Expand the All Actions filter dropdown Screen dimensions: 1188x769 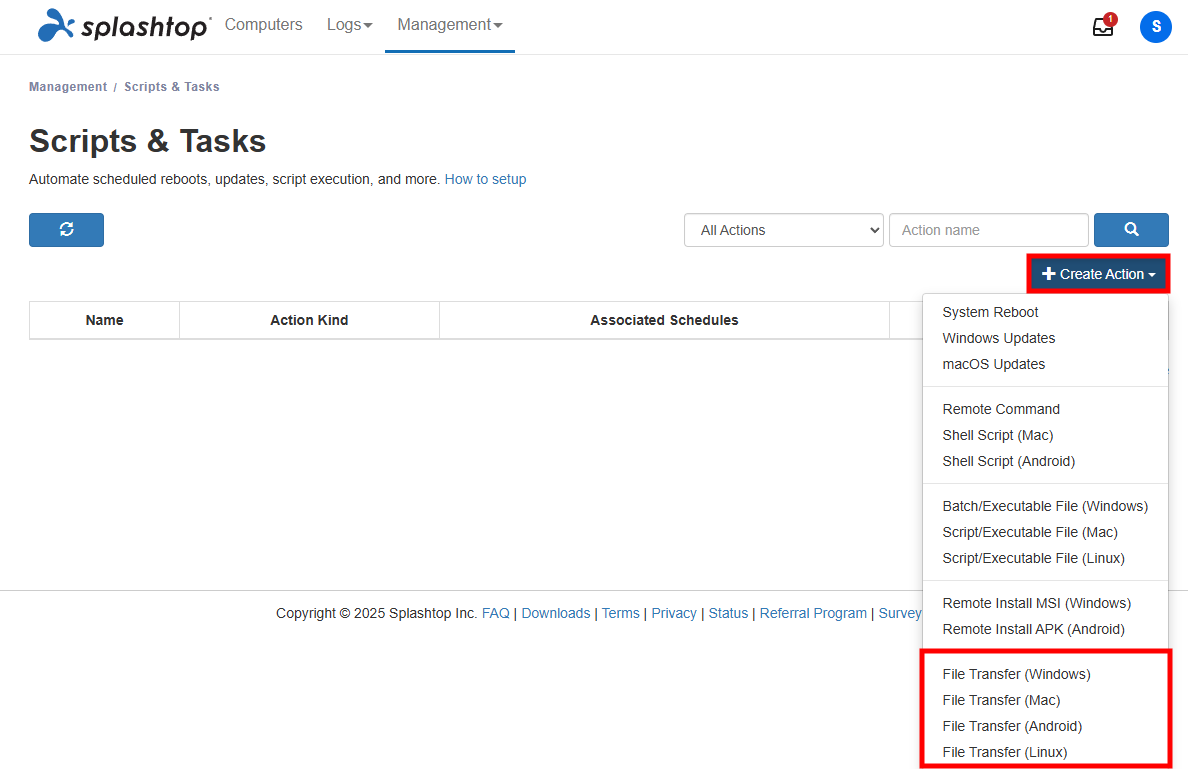783,230
